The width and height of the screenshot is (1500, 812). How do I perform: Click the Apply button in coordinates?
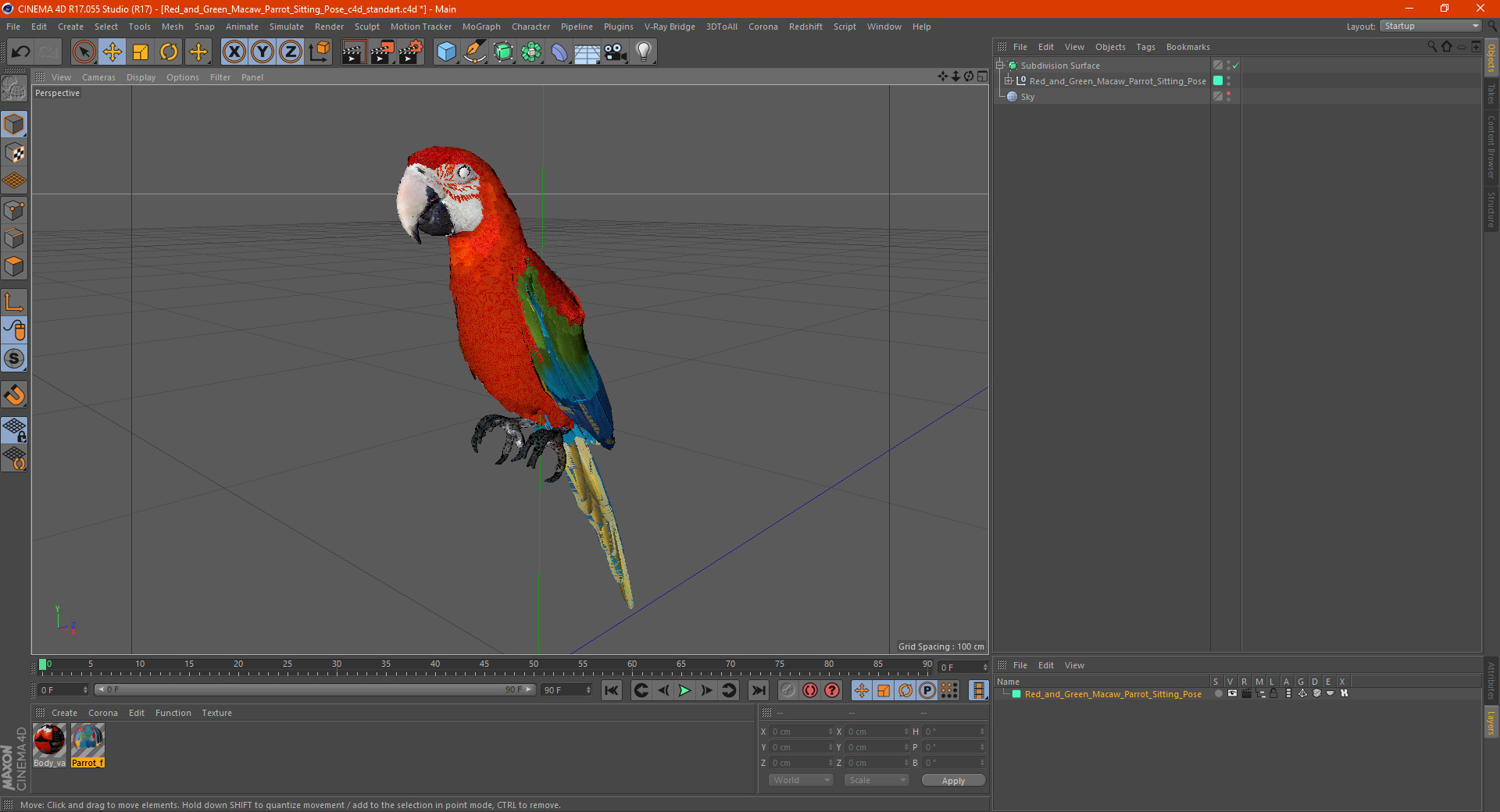(953, 781)
